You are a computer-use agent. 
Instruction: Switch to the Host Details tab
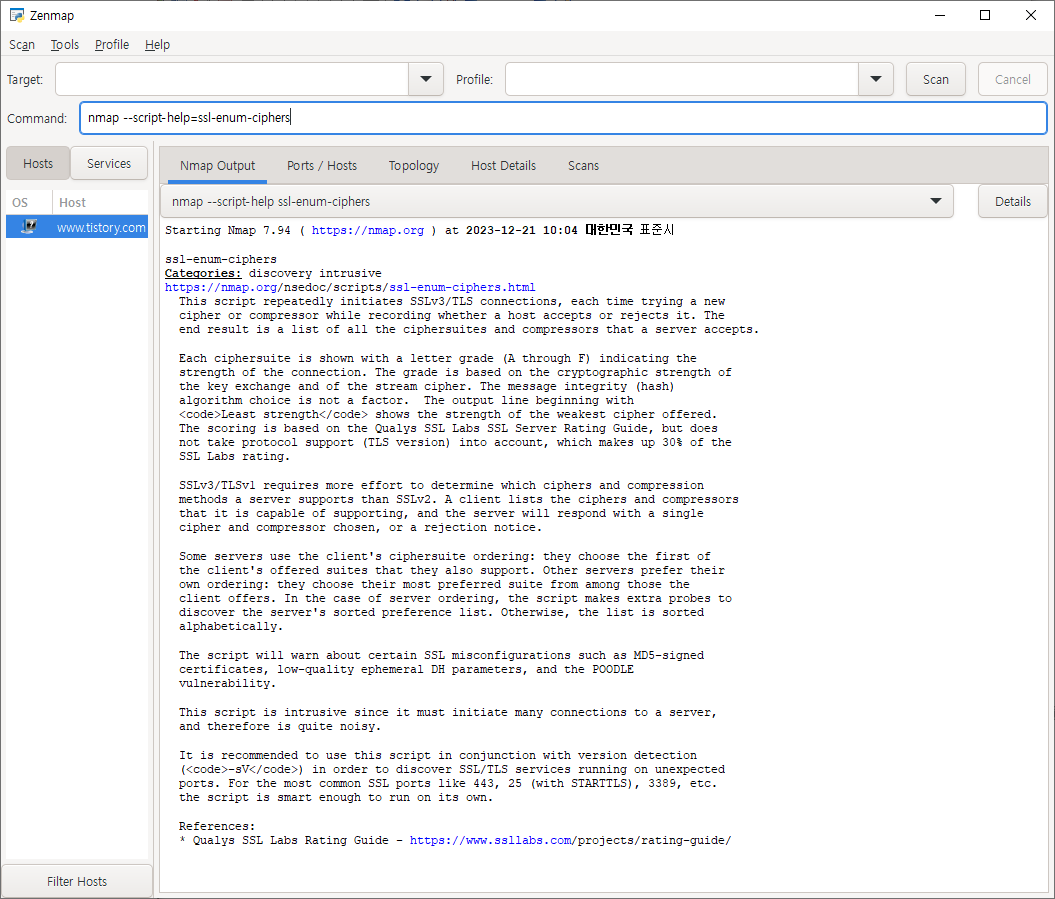click(503, 166)
